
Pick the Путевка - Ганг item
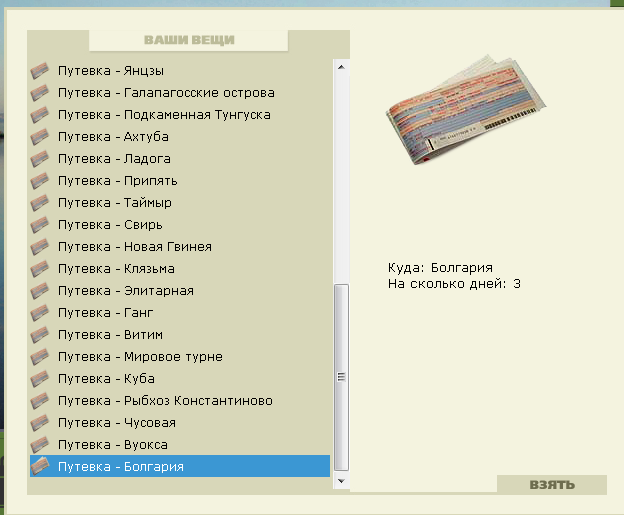[x=180, y=313]
